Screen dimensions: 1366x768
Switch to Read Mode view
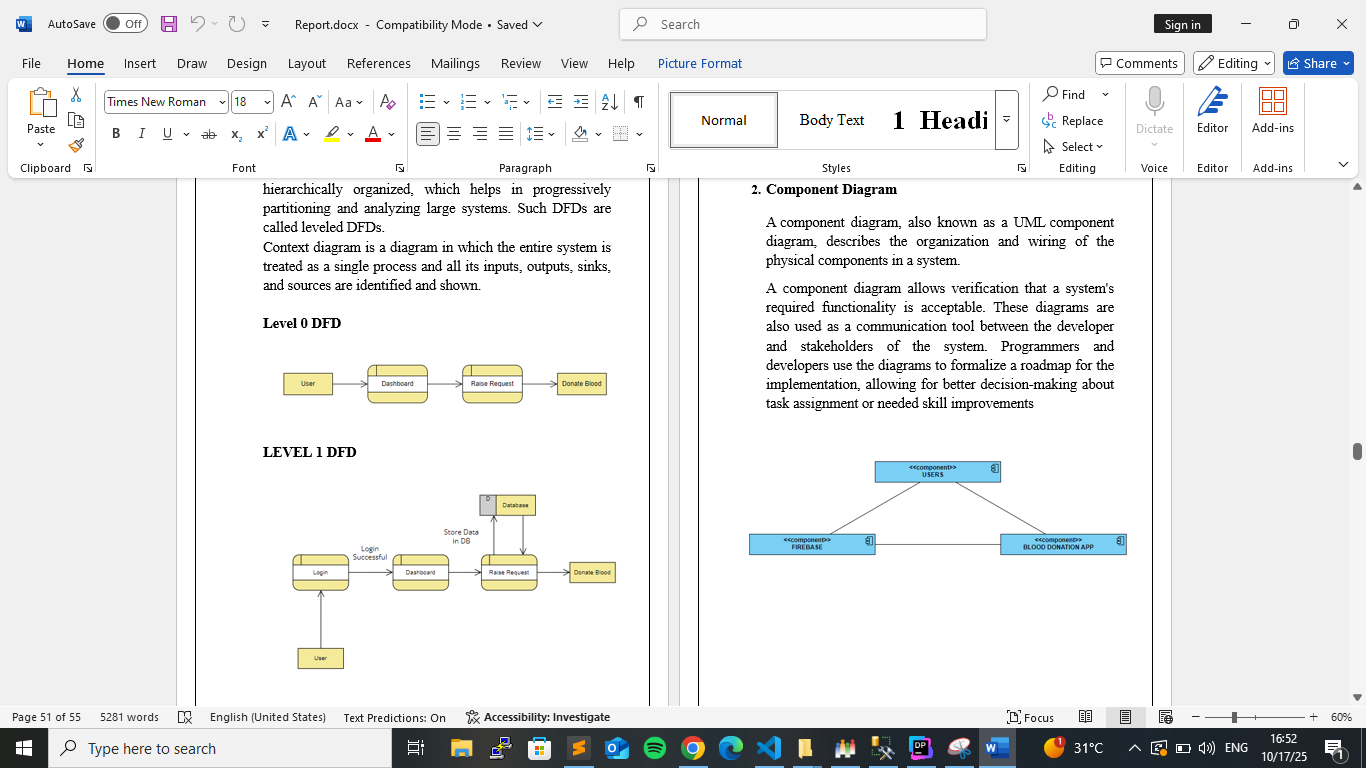1086,717
